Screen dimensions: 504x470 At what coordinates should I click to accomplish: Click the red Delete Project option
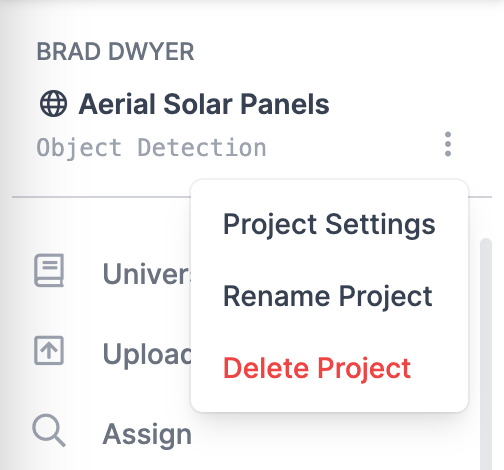317,368
